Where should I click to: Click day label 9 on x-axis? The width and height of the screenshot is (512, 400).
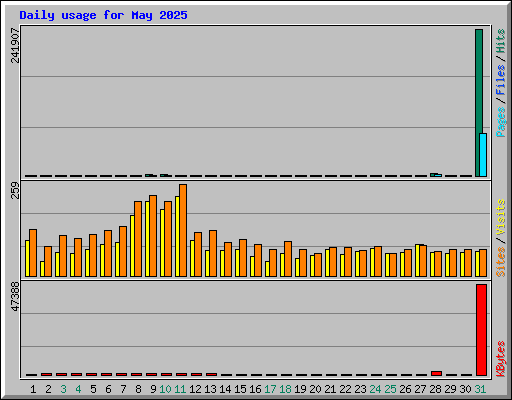[x=153, y=389]
